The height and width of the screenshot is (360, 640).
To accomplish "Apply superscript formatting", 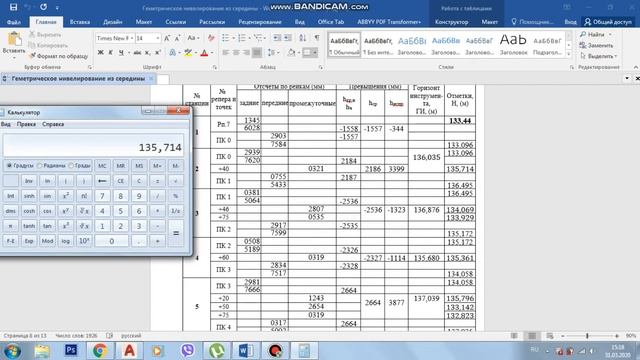I will [x=158, y=53].
